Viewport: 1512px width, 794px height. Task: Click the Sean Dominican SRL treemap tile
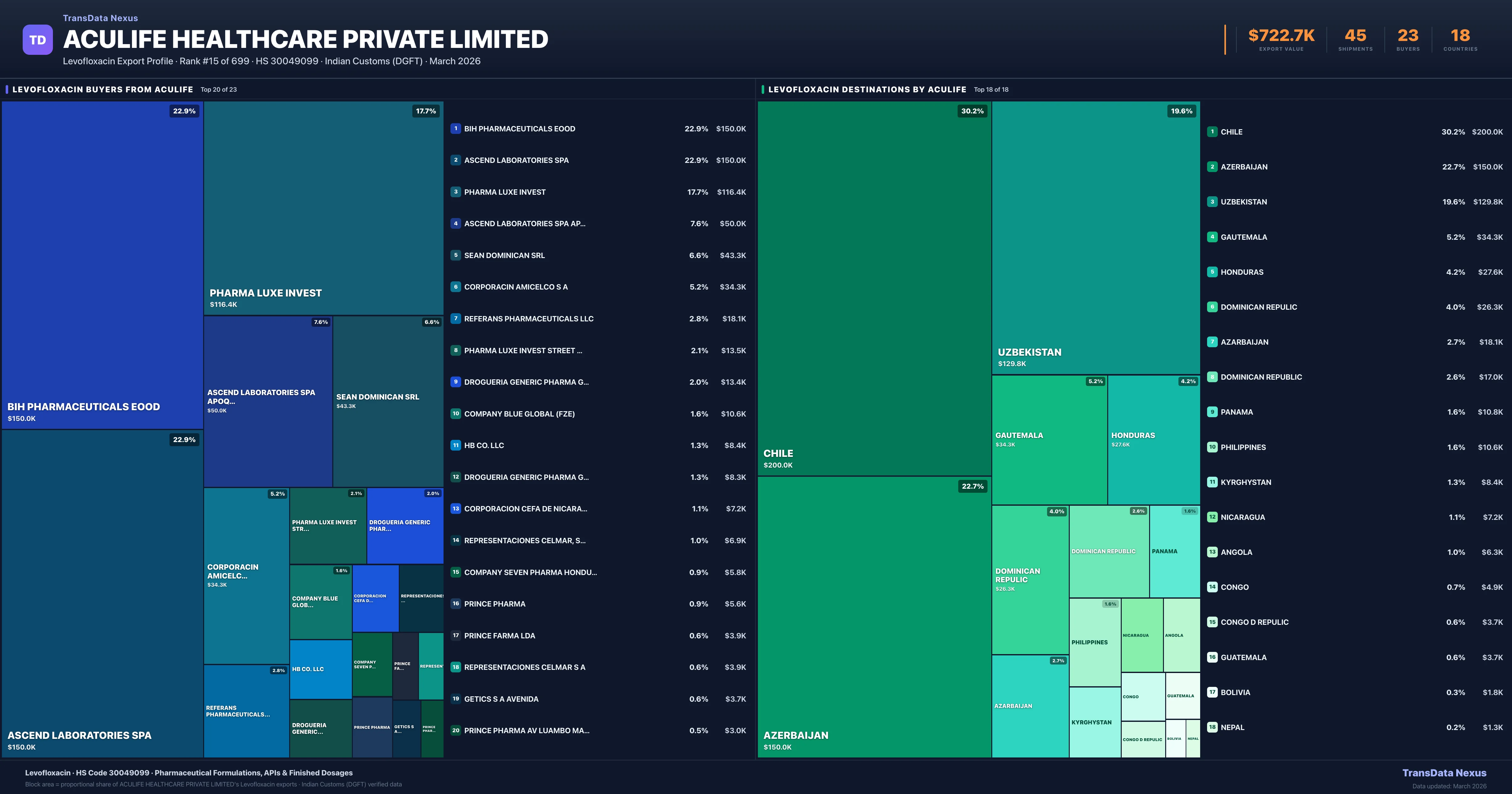tap(387, 401)
